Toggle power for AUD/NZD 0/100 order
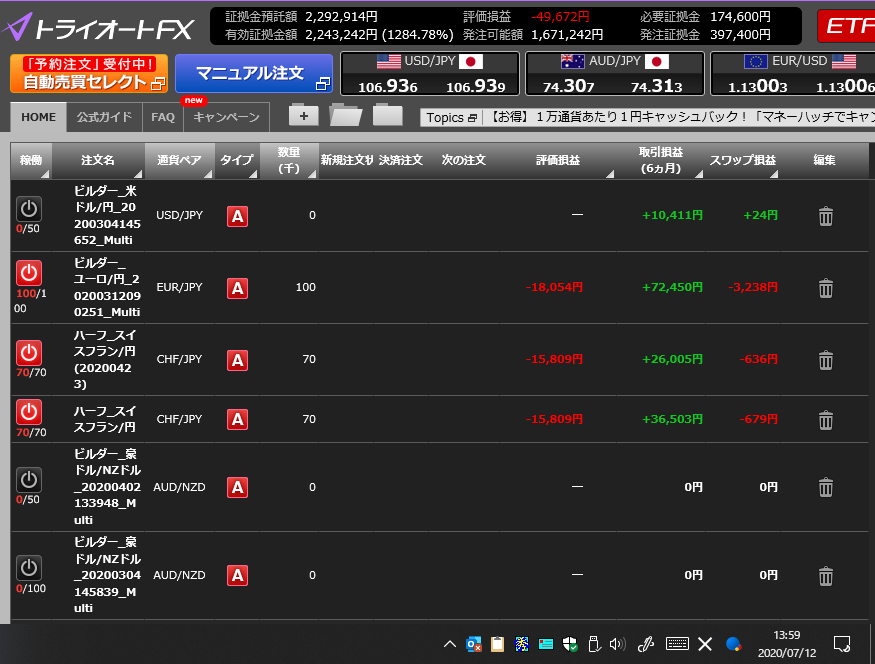Image resolution: width=875 pixels, height=664 pixels. point(29,568)
